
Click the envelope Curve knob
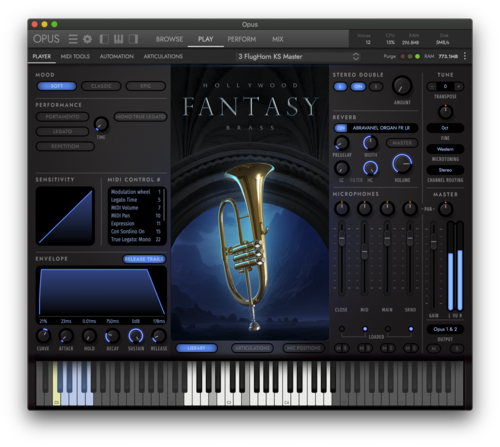coord(43,336)
